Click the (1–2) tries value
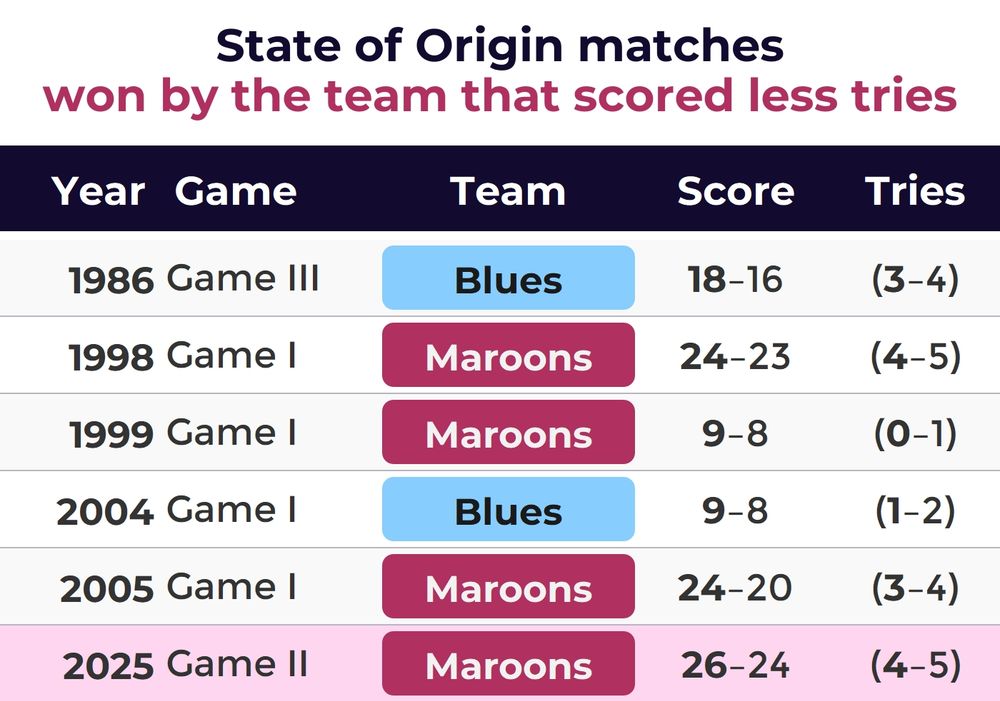 point(915,511)
